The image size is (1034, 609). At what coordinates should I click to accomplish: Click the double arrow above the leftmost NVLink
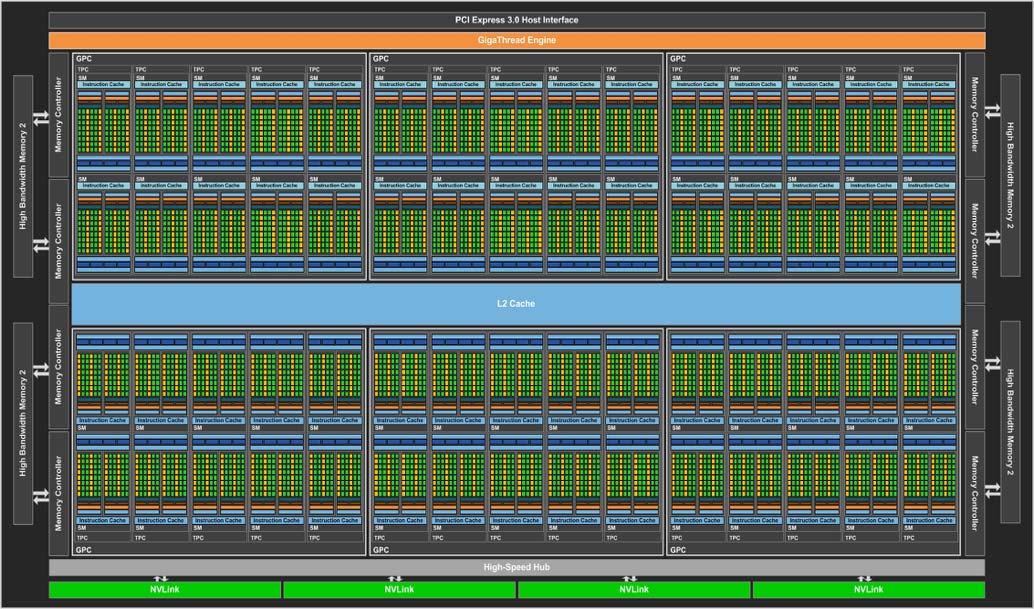coord(161,578)
